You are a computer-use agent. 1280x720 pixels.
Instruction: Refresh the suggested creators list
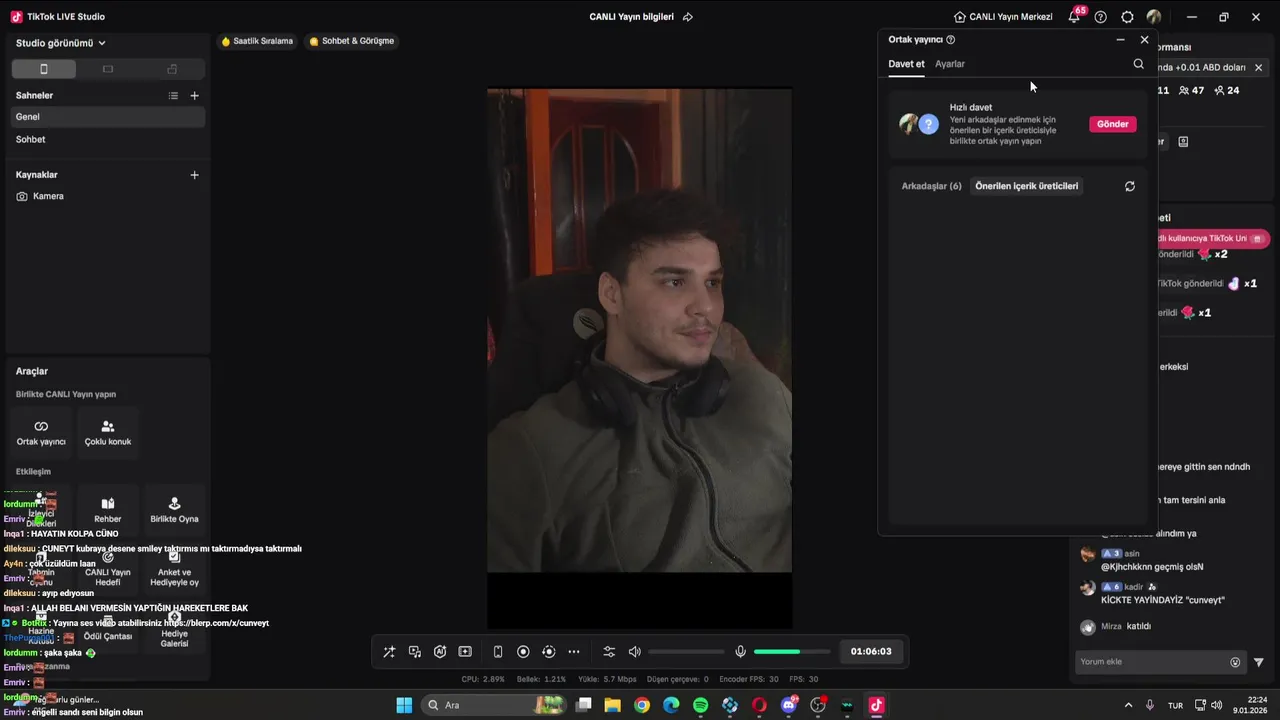click(1130, 186)
